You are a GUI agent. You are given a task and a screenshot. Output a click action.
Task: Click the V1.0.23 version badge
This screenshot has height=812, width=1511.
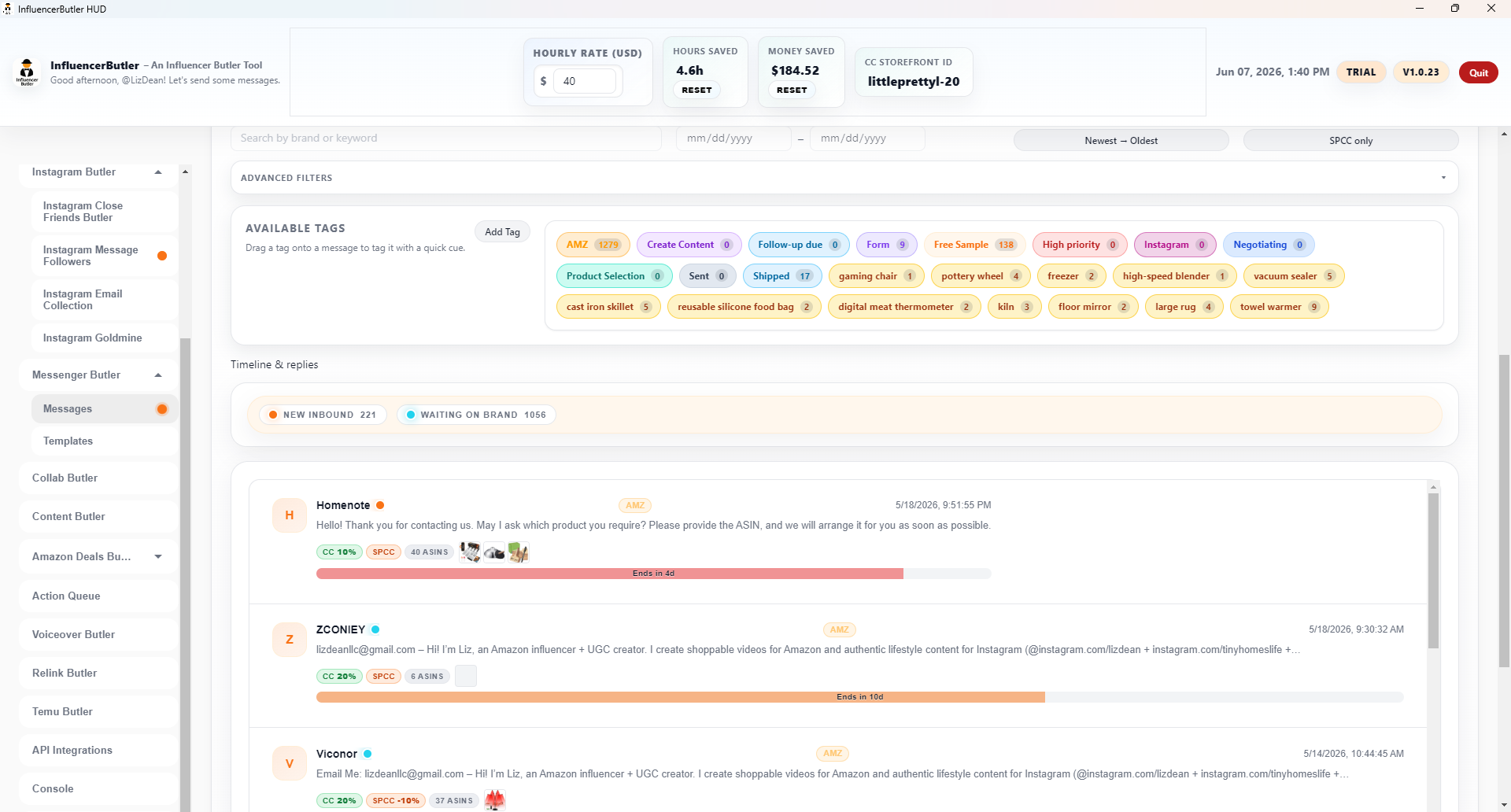point(1420,72)
